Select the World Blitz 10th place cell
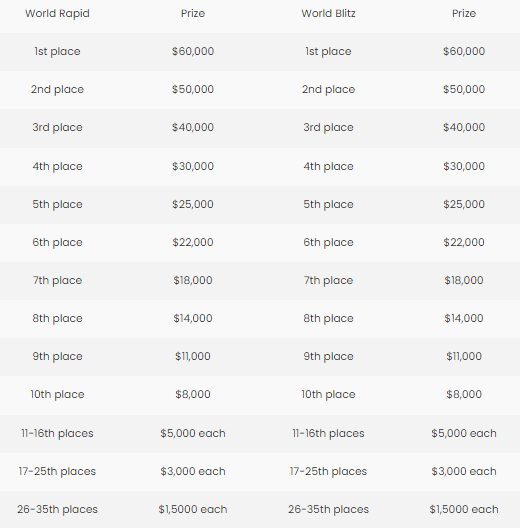The height and width of the screenshot is (528, 520). [x=328, y=395]
